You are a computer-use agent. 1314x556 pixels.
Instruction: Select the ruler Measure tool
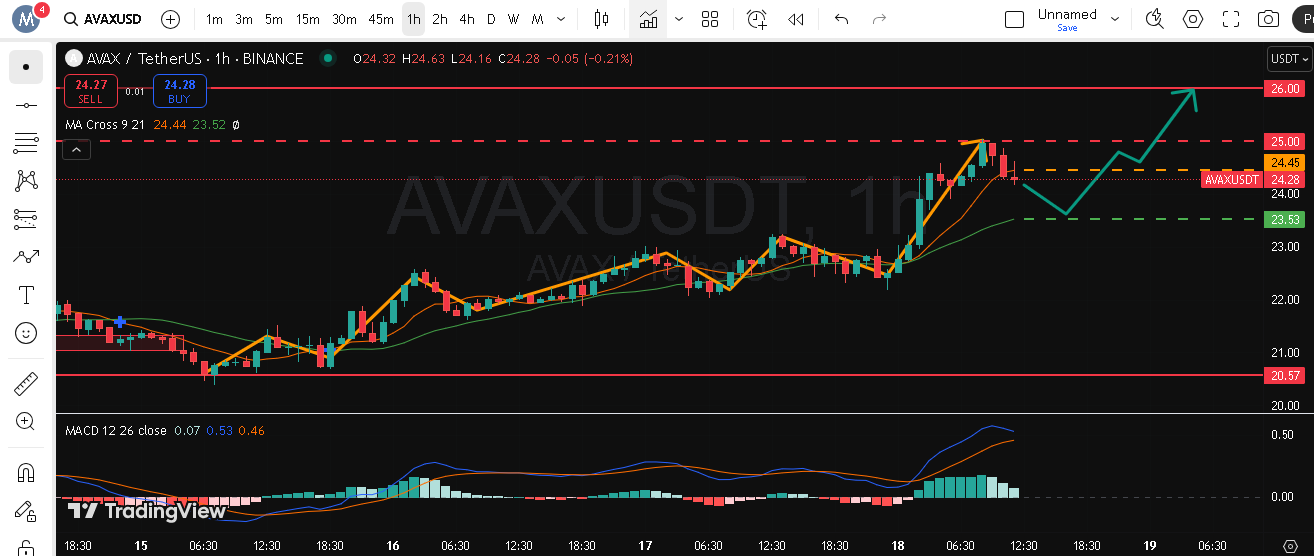pyautogui.click(x=26, y=384)
